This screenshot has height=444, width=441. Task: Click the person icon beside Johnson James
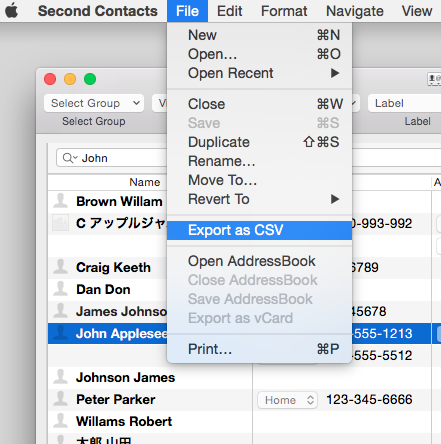pyautogui.click(x=60, y=377)
